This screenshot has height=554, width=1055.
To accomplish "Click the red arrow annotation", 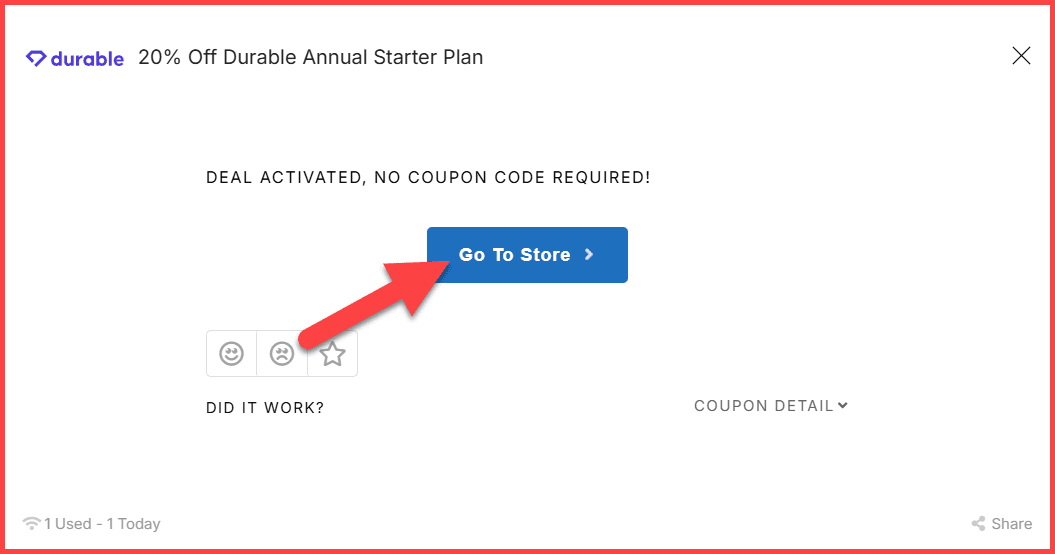I will pyautogui.click(x=372, y=301).
